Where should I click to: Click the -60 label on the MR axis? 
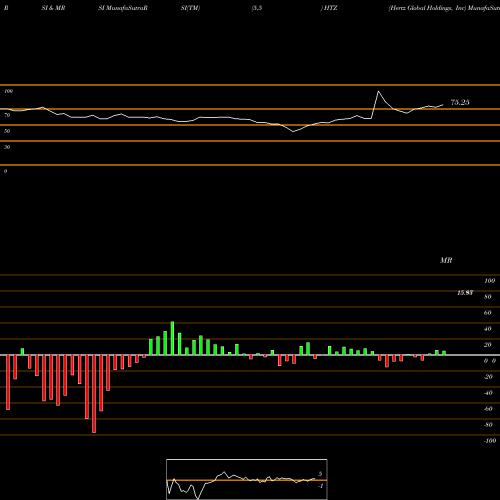coord(488,409)
